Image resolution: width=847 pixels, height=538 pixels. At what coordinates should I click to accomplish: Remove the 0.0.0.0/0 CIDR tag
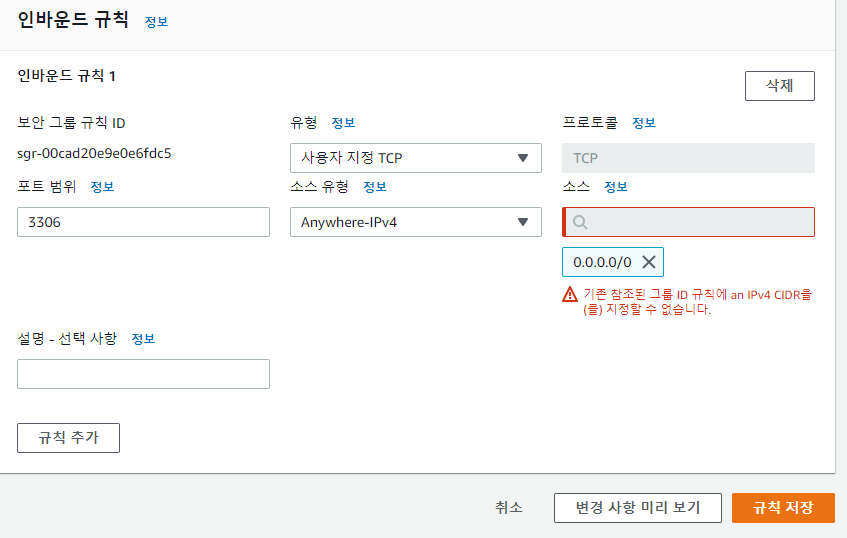coord(649,262)
